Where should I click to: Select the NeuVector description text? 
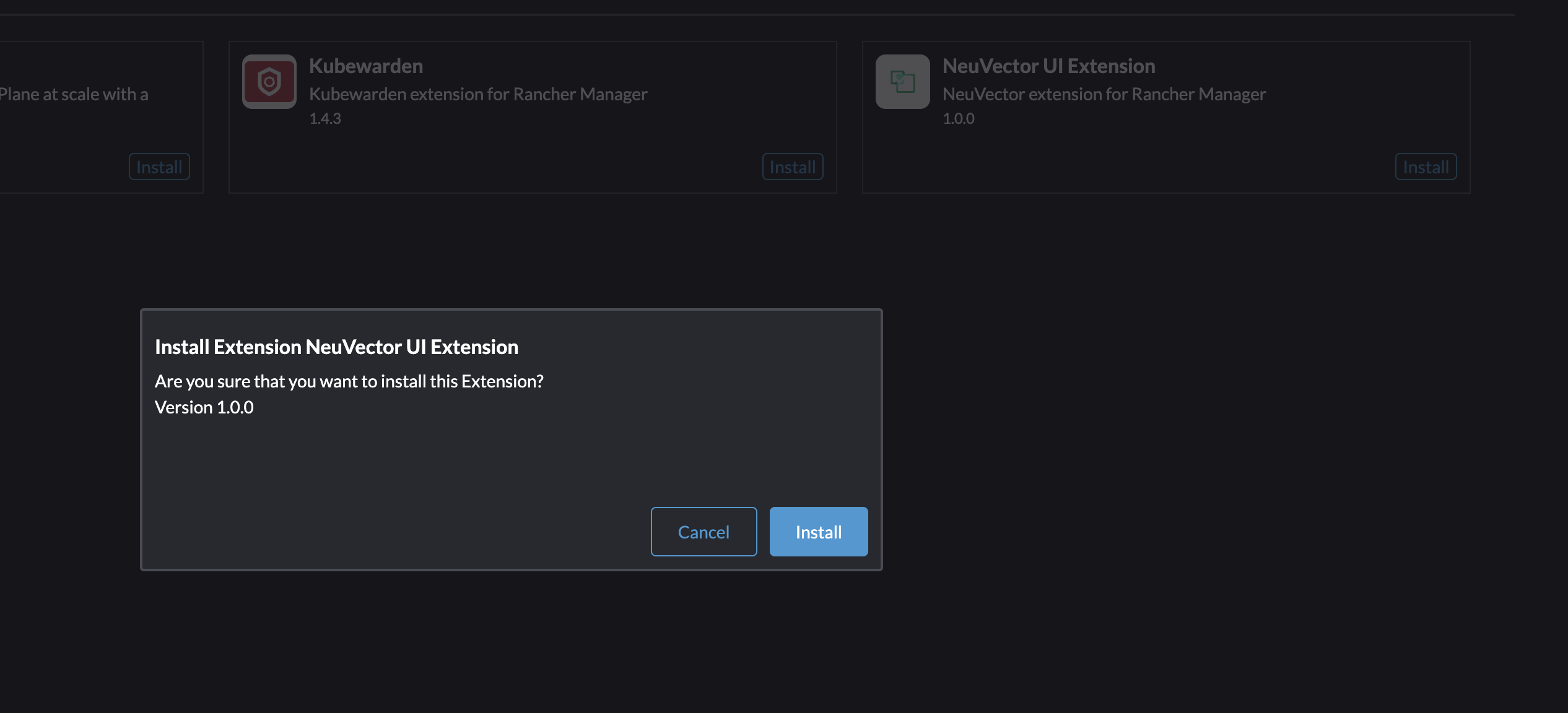pyautogui.click(x=1104, y=94)
